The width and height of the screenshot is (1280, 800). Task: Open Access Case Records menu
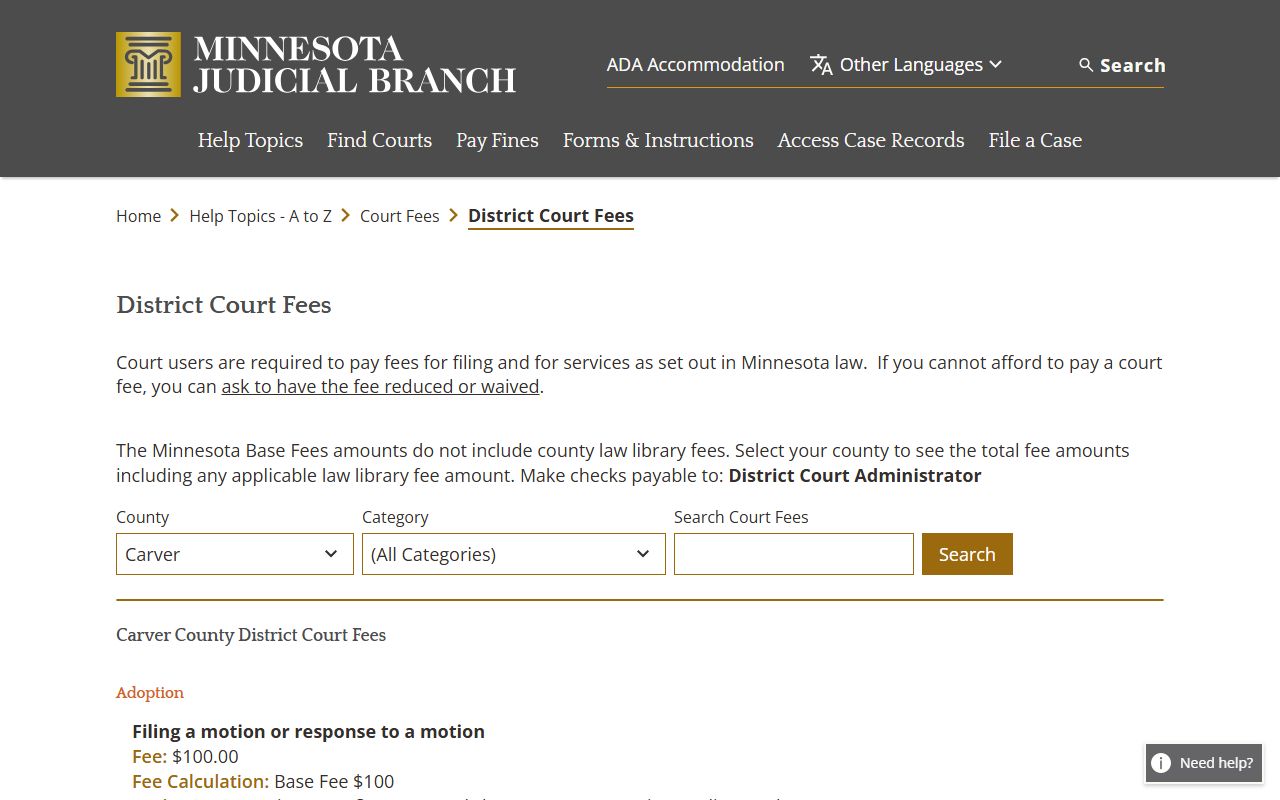coord(871,140)
